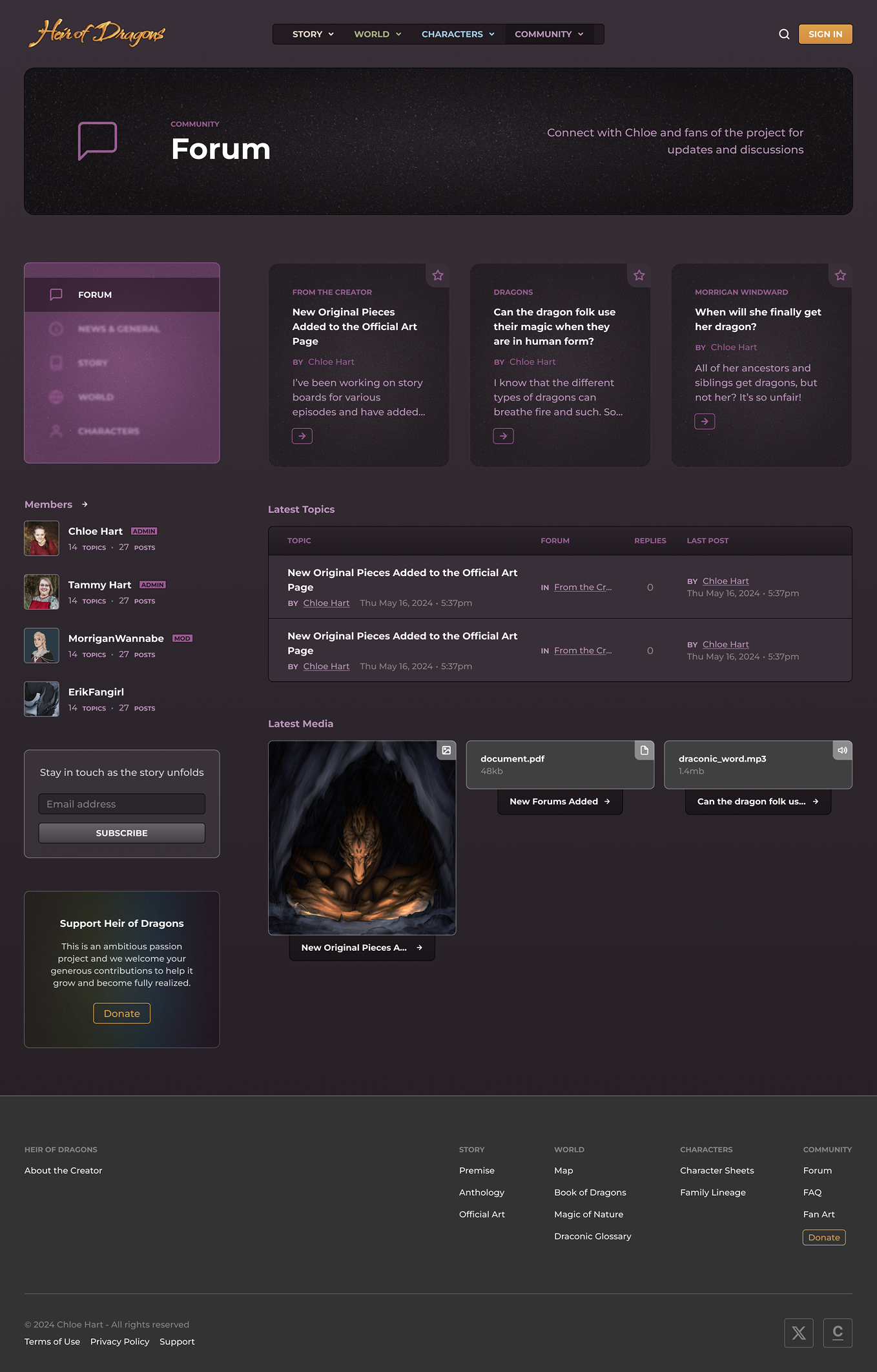Follow 'New Original Pieces A...' media link

[362, 948]
